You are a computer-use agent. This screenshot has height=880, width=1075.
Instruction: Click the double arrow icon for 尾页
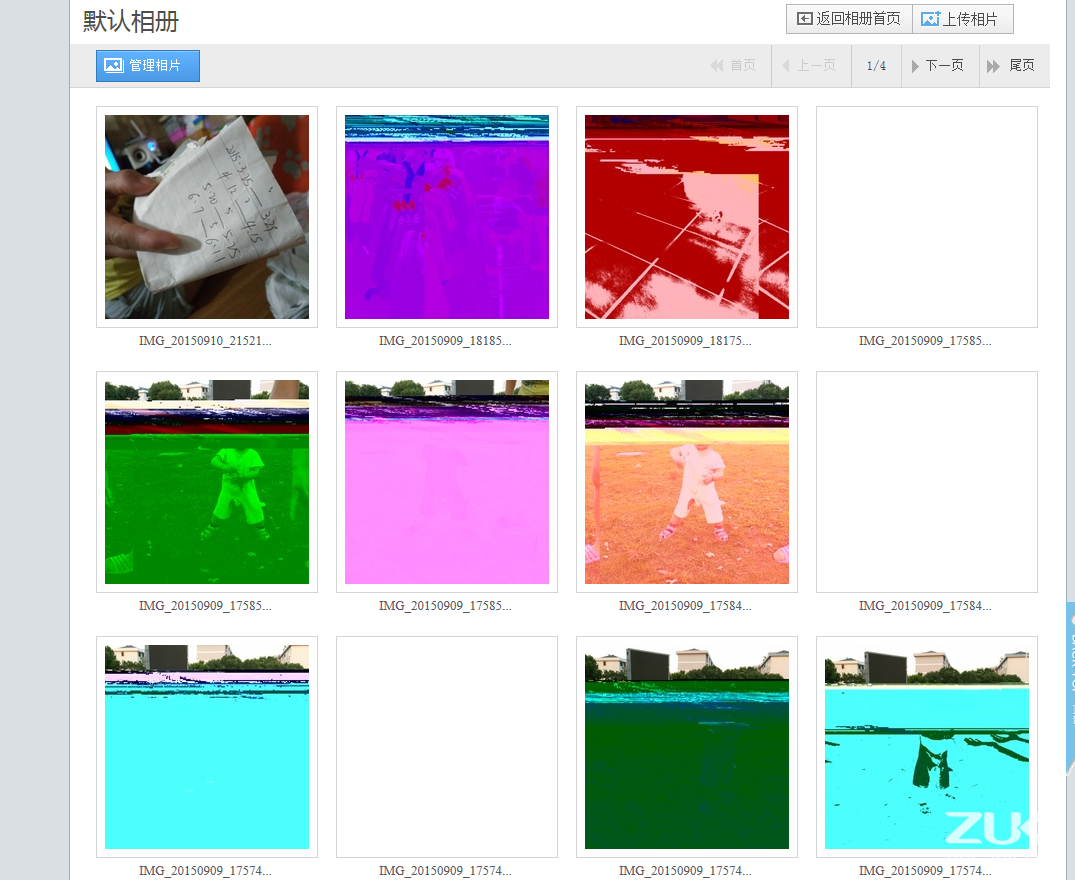pyautogui.click(x=993, y=66)
